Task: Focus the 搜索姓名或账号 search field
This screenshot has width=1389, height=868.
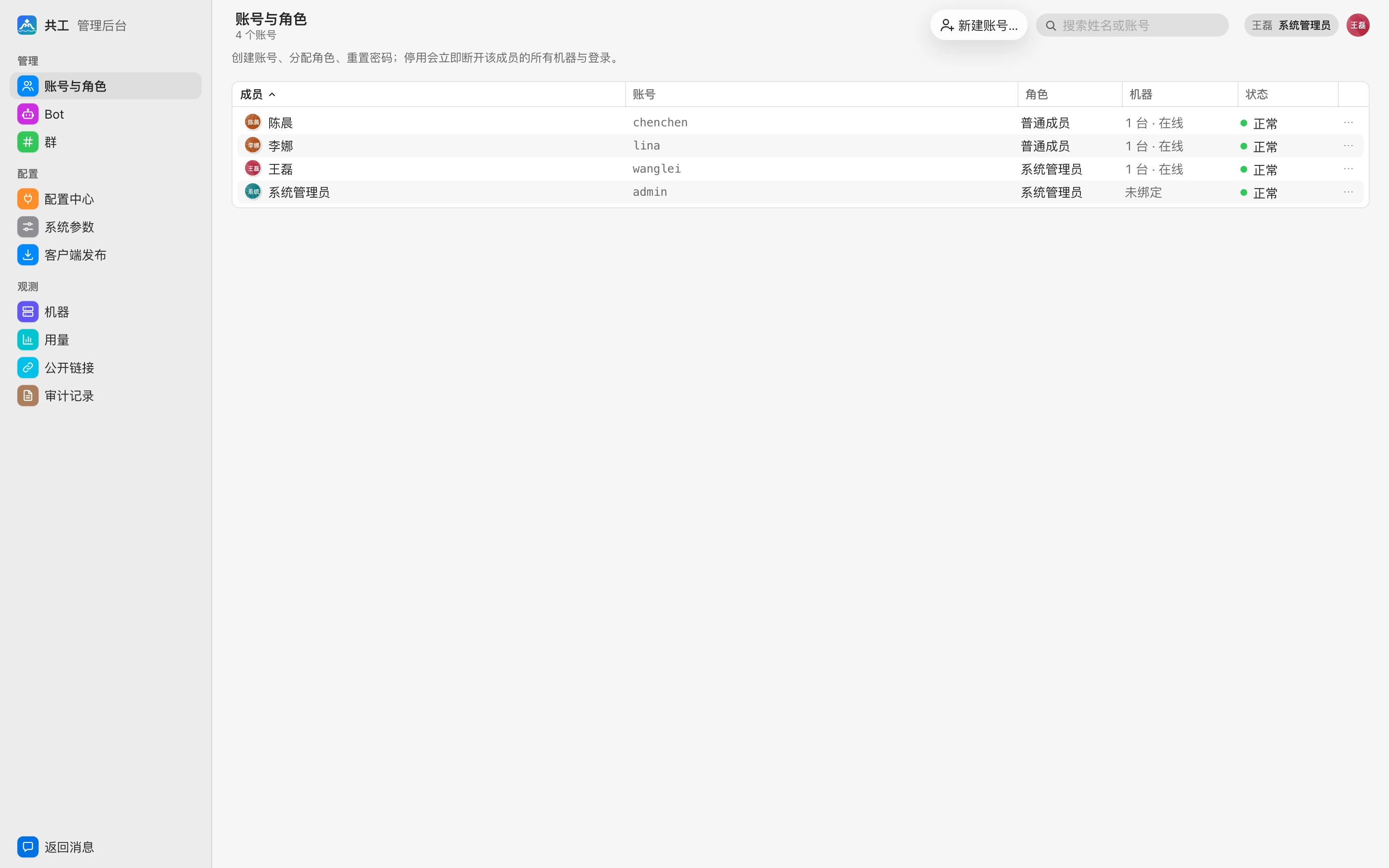Action: click(x=1132, y=25)
